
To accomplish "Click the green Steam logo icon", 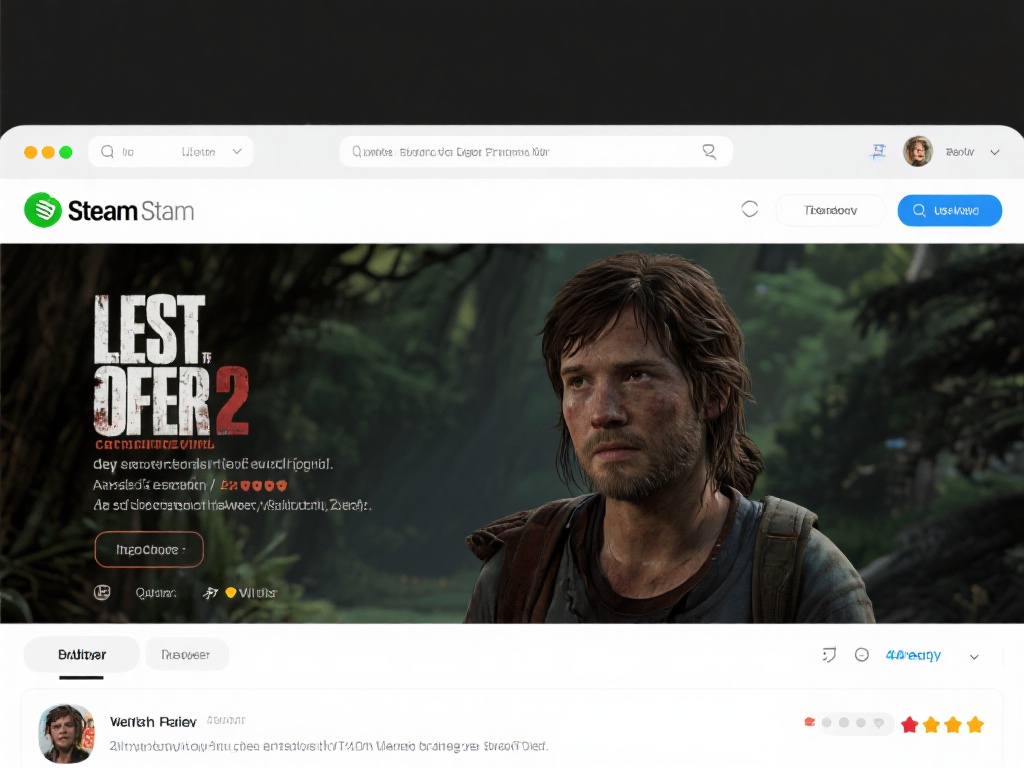I will click(x=43, y=211).
